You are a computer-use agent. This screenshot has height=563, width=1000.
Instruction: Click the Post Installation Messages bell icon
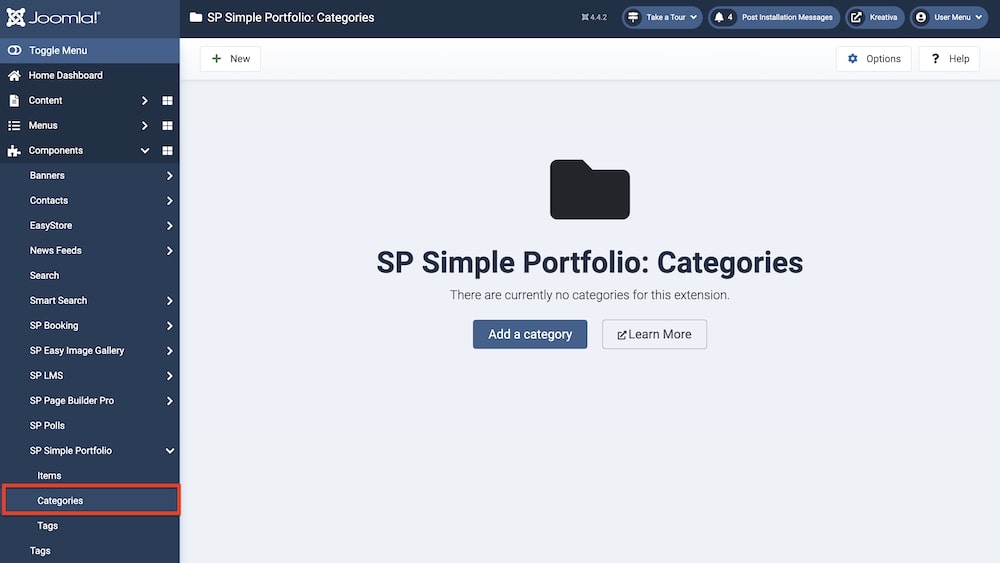tap(720, 18)
